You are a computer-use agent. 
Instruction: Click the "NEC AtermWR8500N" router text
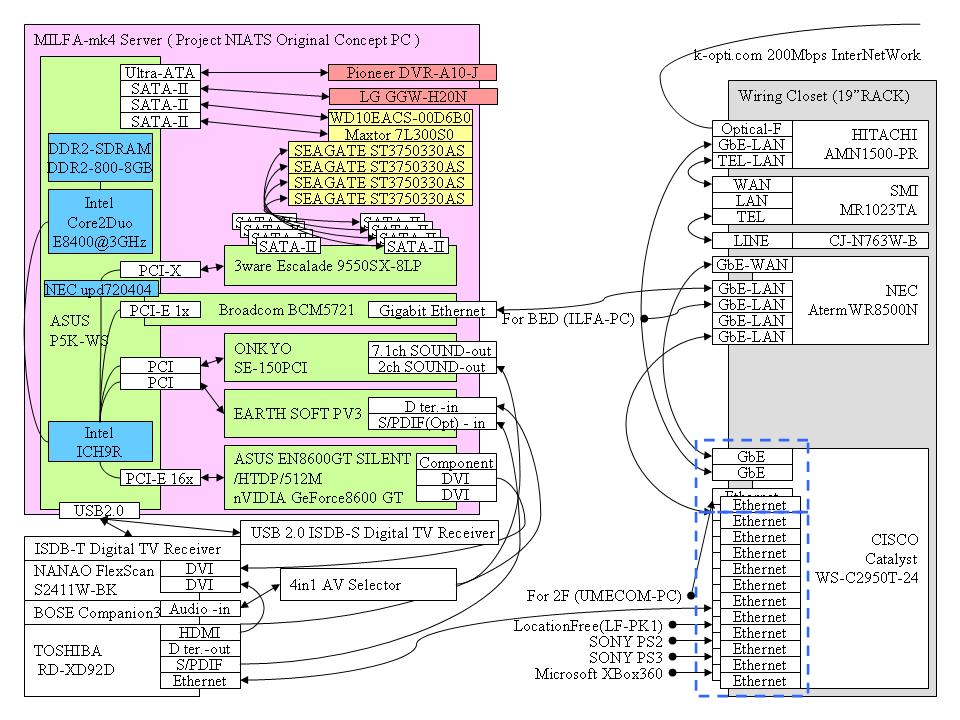pos(863,300)
